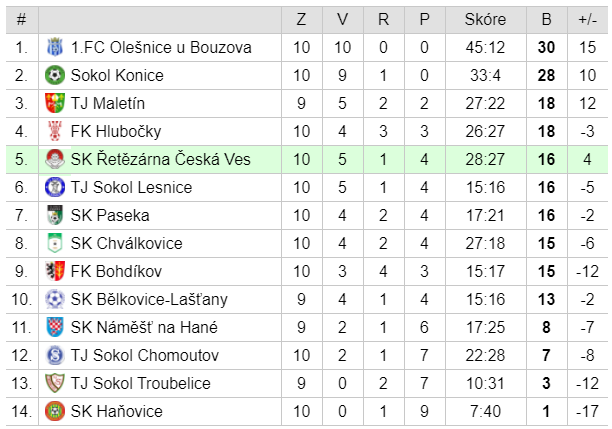
Task: Click the FK Hlubočky red logo
Action: click(x=55, y=131)
